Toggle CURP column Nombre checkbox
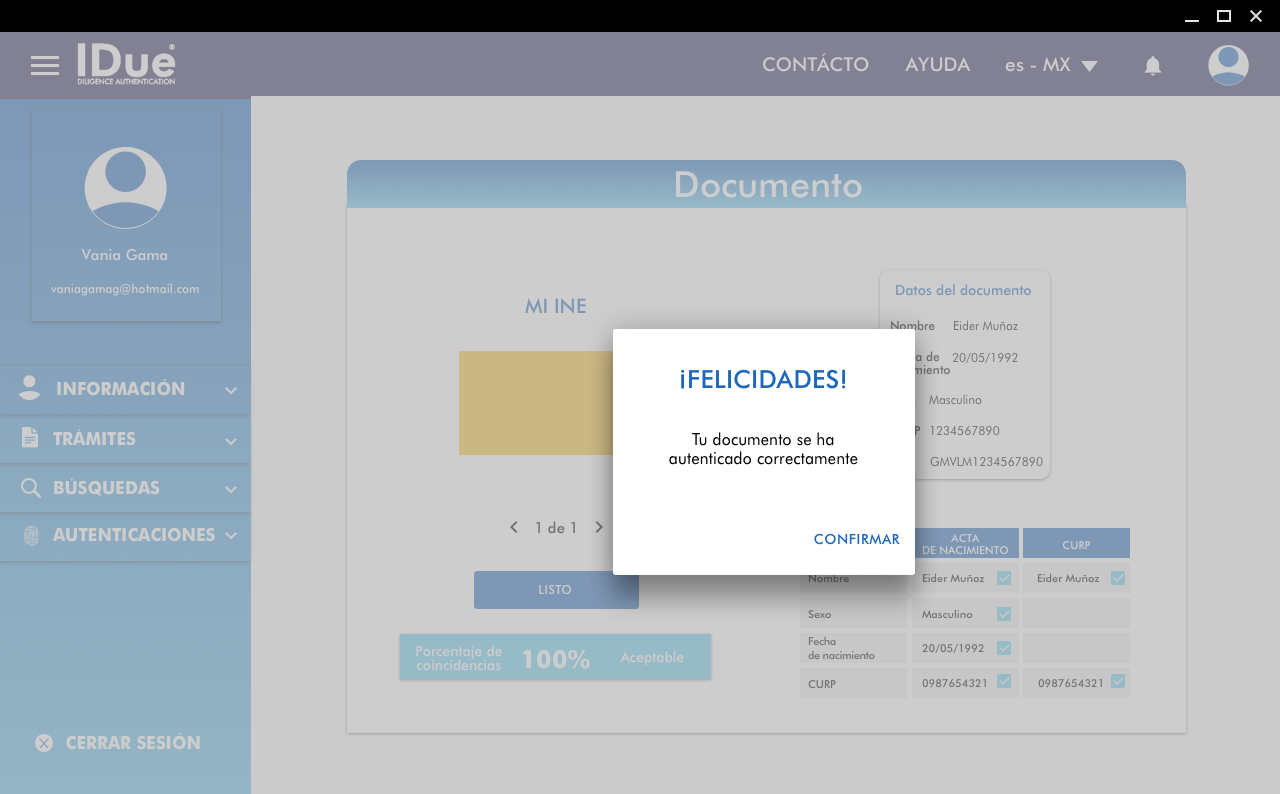 coord(1118,578)
